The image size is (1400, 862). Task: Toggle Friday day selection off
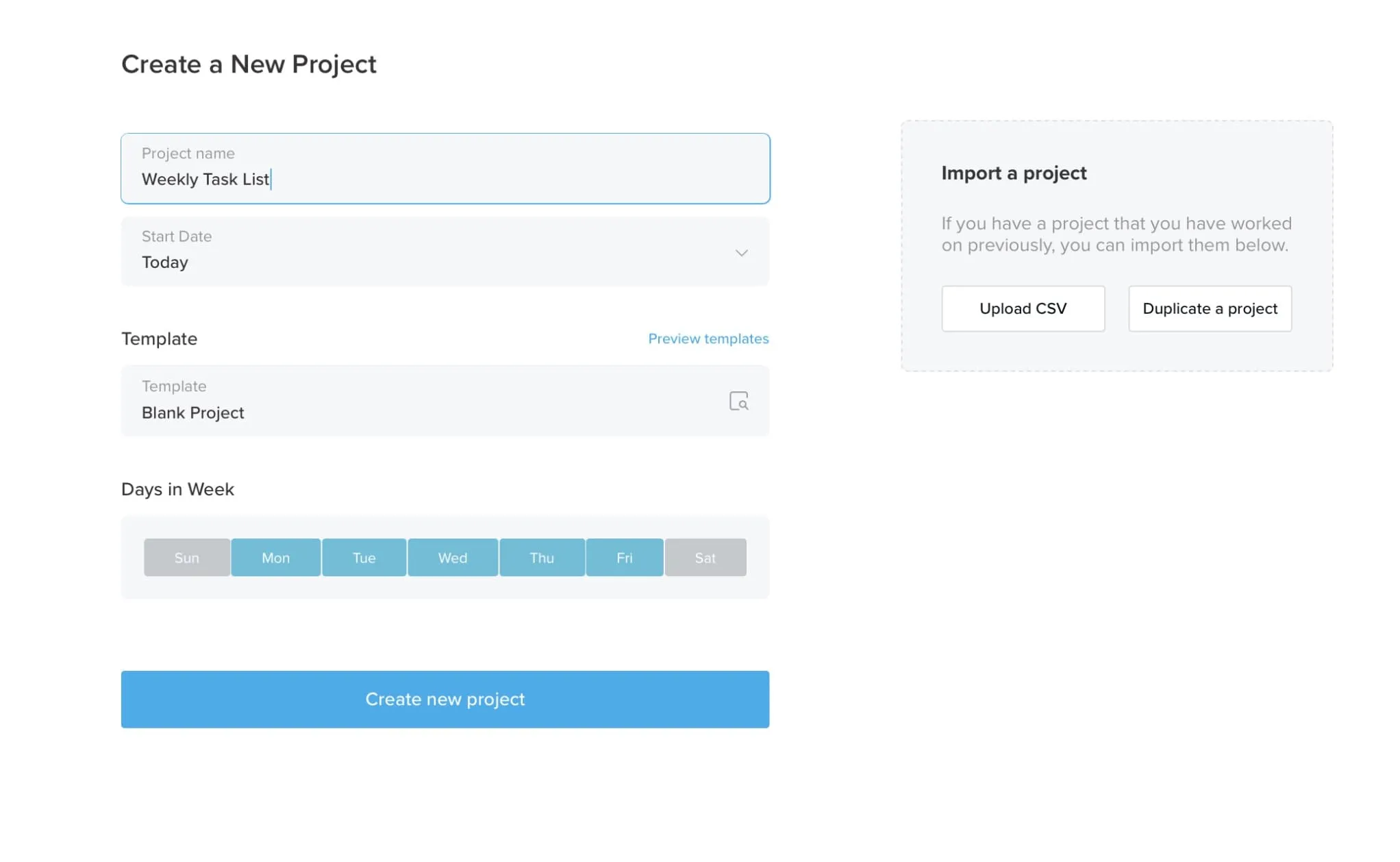[x=624, y=557]
